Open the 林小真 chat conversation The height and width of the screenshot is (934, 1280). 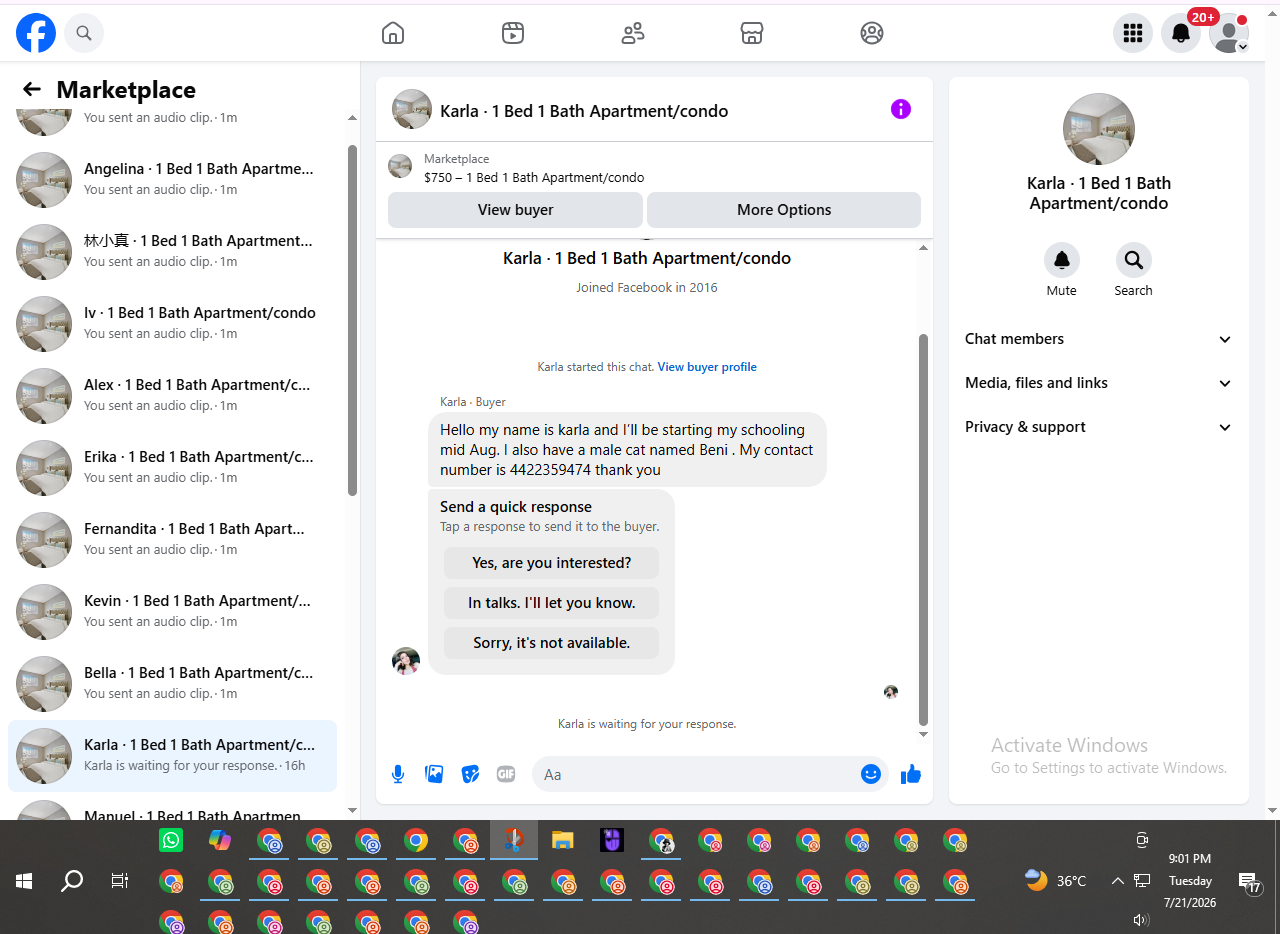[x=172, y=252]
